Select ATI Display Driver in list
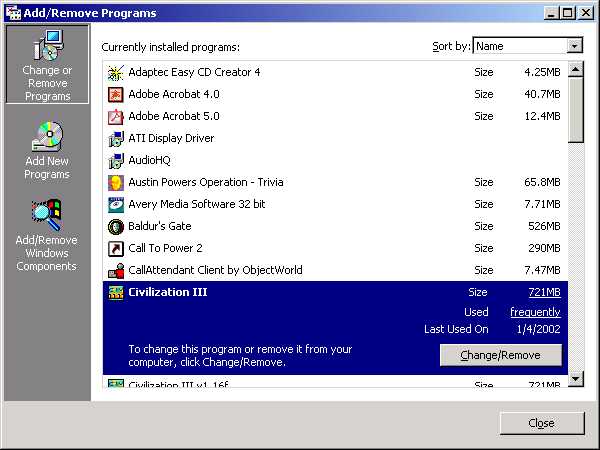 [171, 138]
